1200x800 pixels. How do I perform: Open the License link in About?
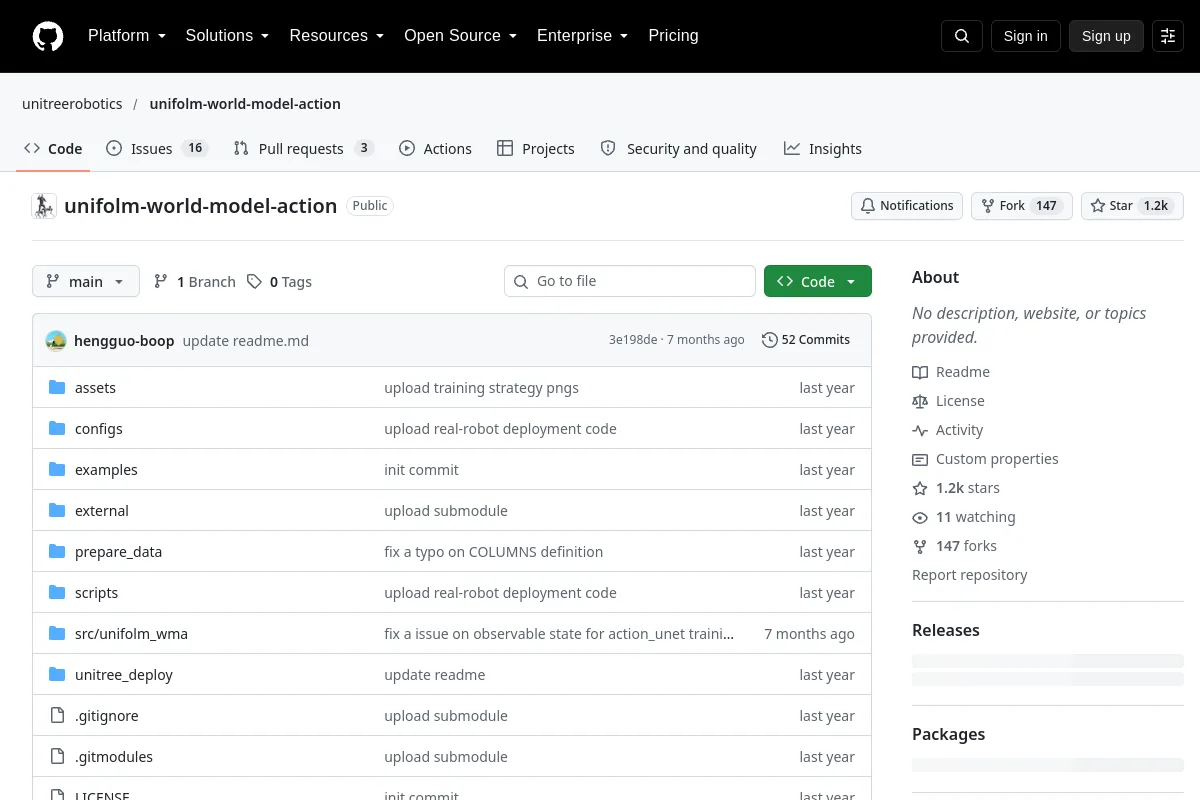coord(948,401)
